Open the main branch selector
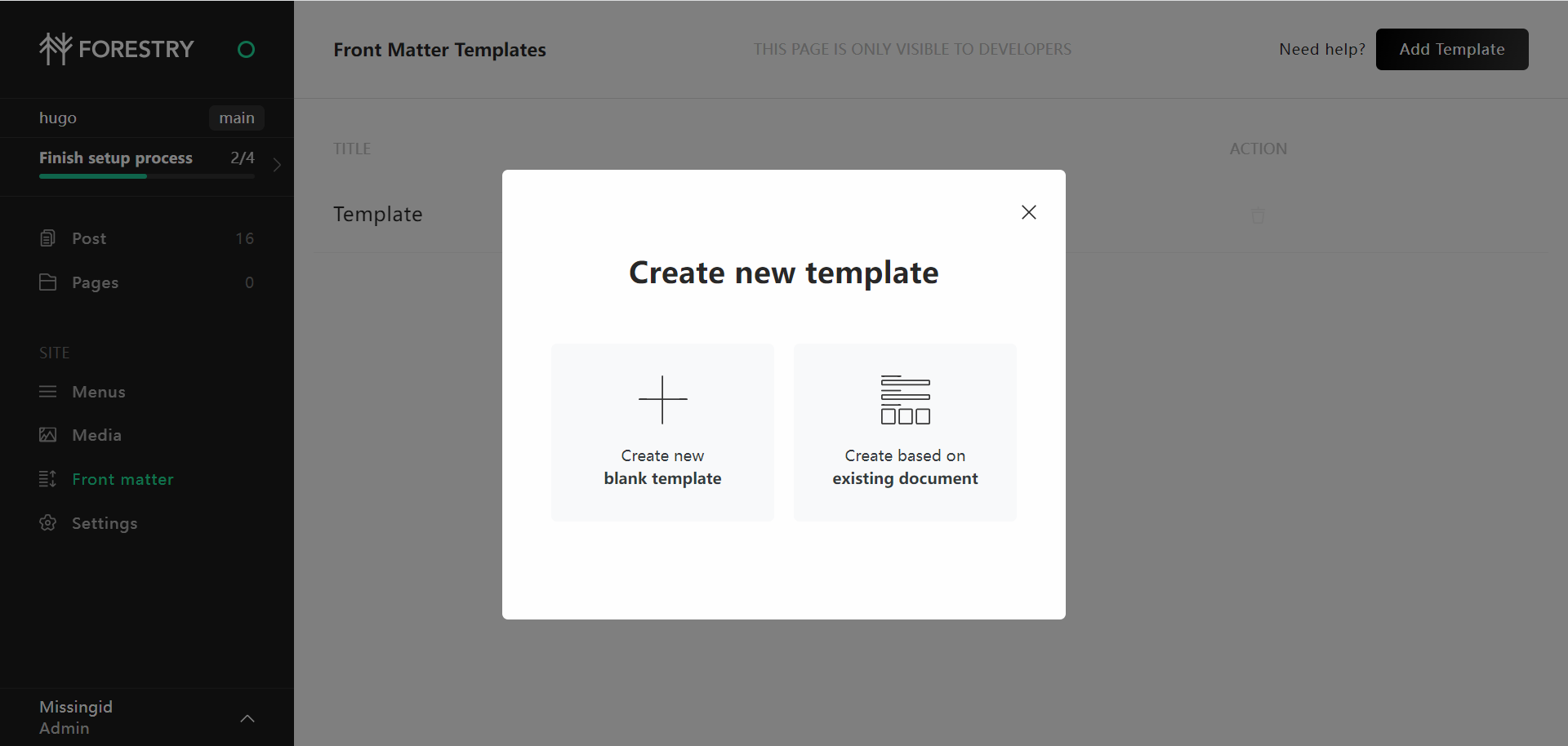Viewport: 1568px width, 746px height. [x=236, y=118]
